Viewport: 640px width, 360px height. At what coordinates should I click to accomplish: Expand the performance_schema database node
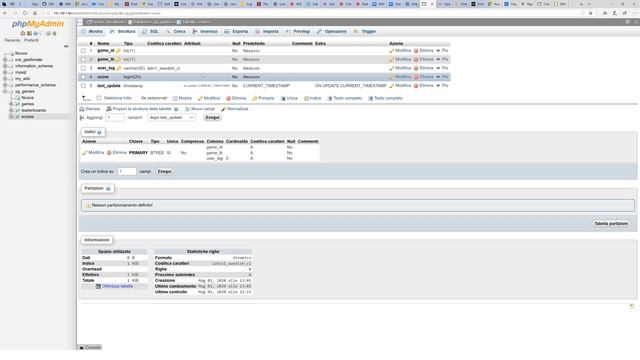coord(5,85)
